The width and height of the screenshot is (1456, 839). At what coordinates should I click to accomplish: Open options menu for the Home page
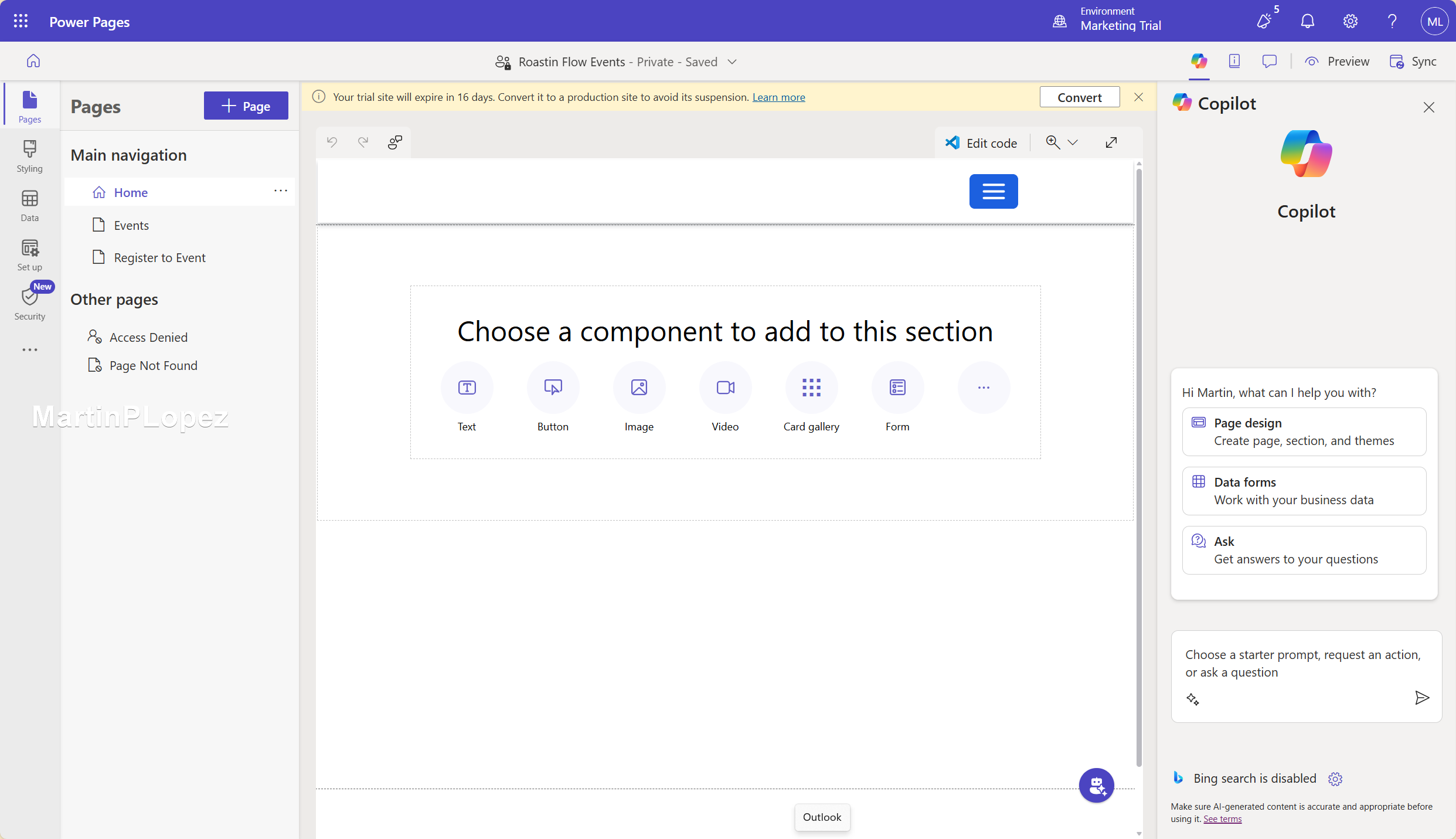pyautogui.click(x=281, y=191)
